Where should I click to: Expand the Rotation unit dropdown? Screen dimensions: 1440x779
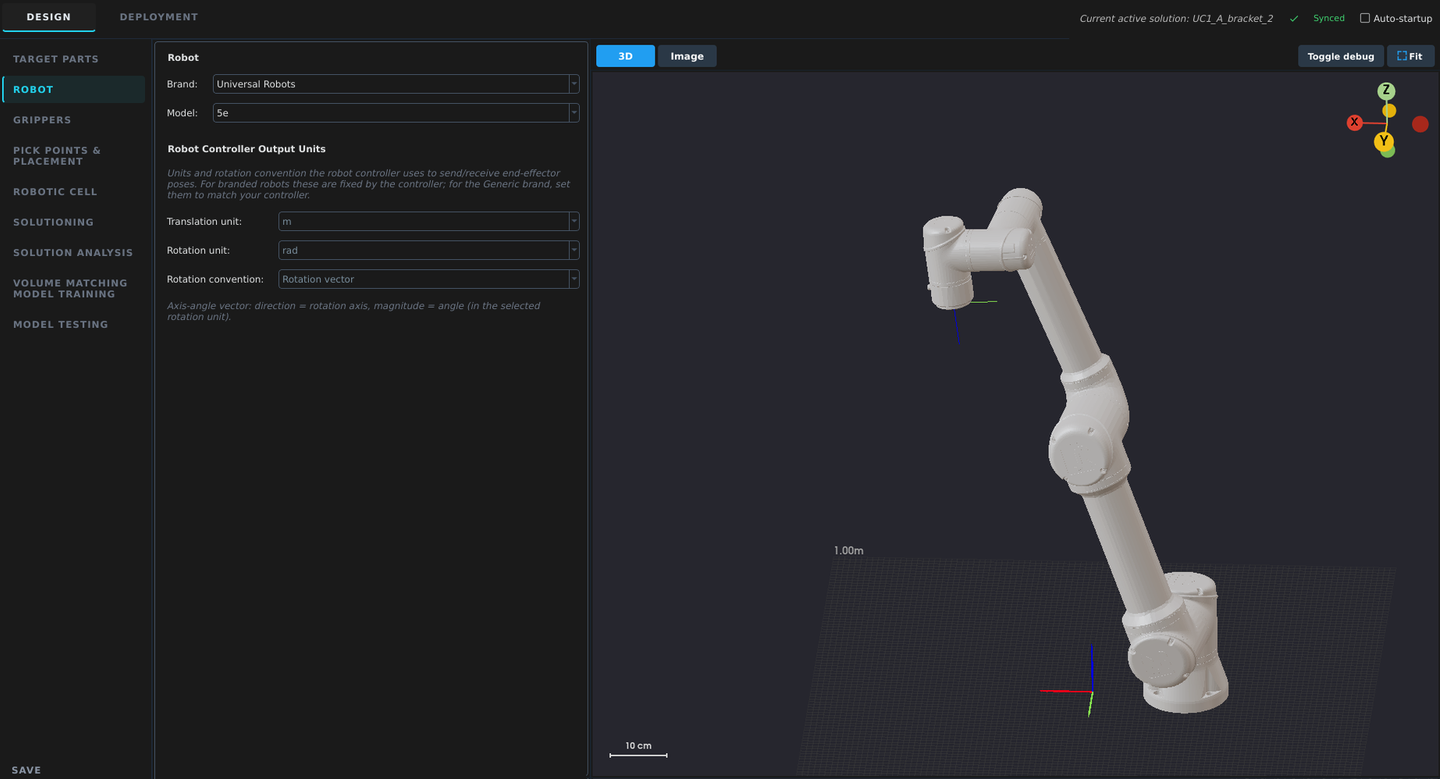coord(429,250)
